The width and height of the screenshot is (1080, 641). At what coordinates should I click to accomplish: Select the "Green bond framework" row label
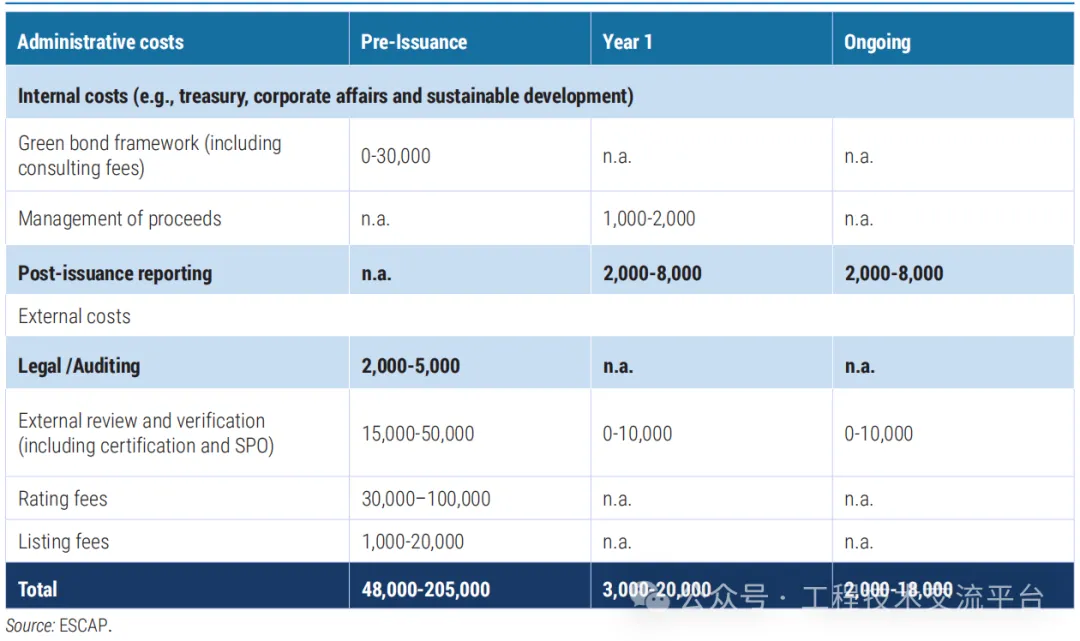tap(150, 156)
